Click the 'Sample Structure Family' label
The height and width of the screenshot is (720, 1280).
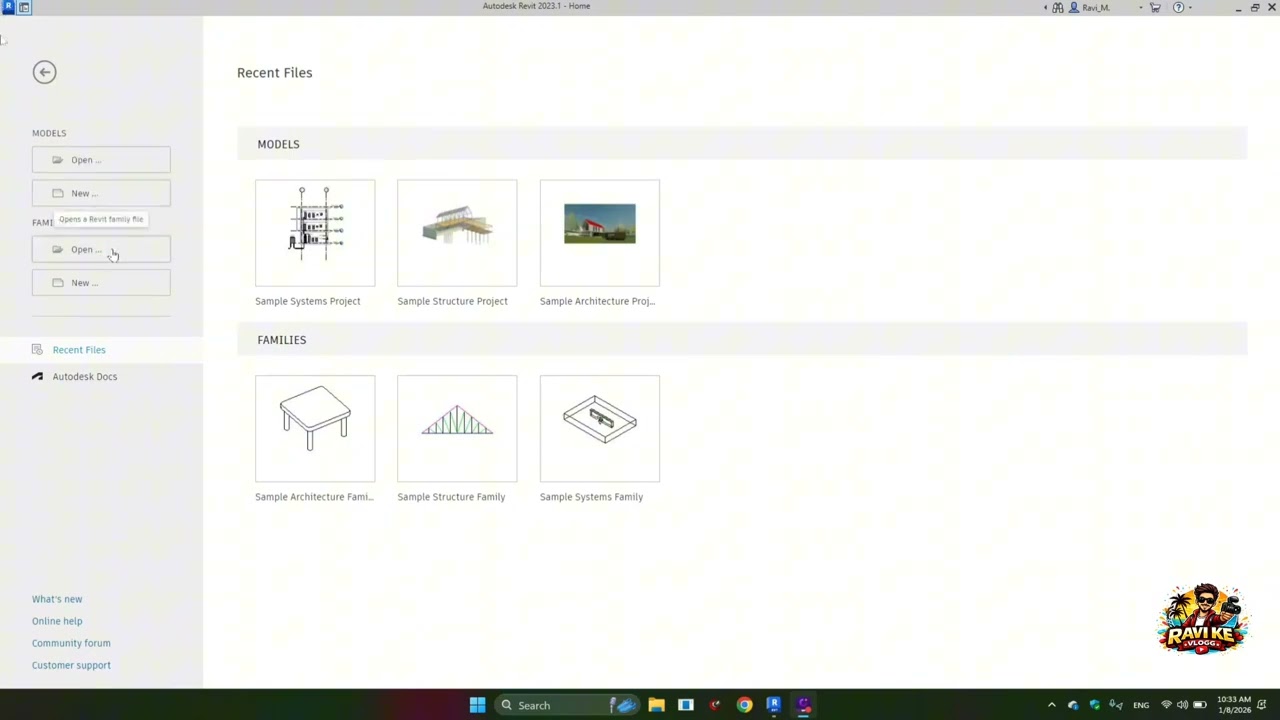pyautogui.click(x=451, y=497)
